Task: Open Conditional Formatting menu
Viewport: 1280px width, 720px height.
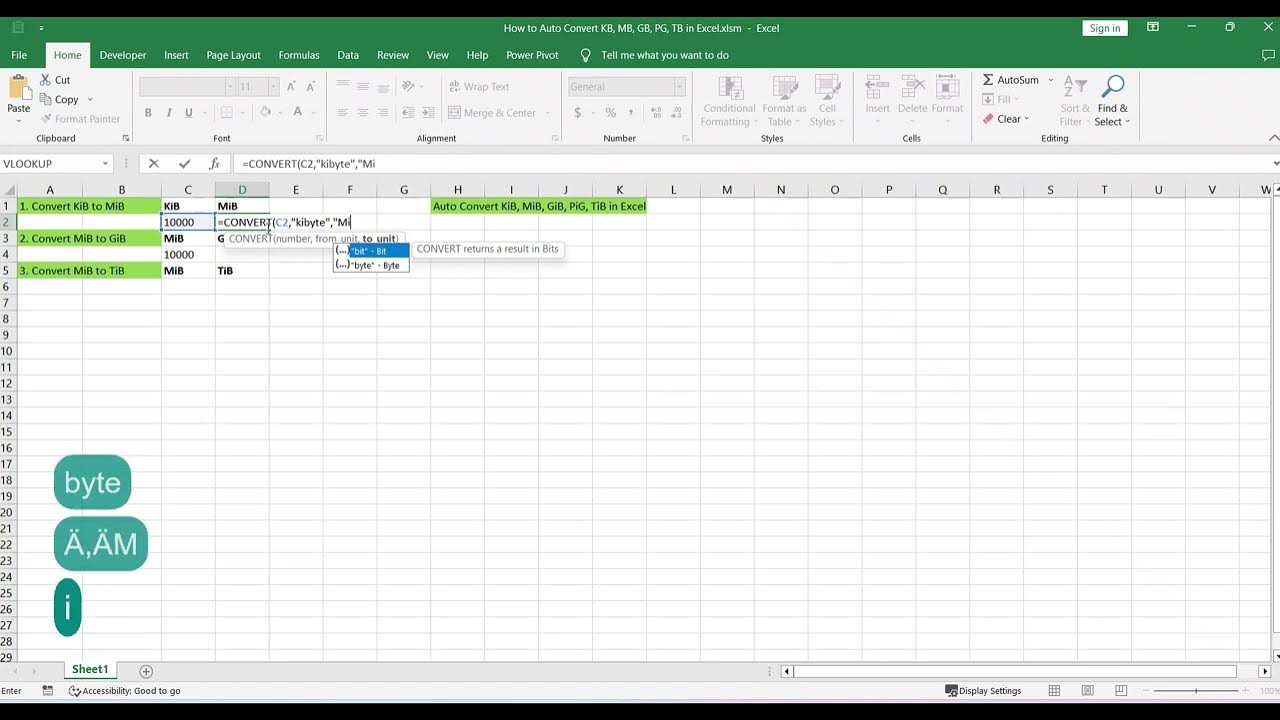Action: [729, 102]
